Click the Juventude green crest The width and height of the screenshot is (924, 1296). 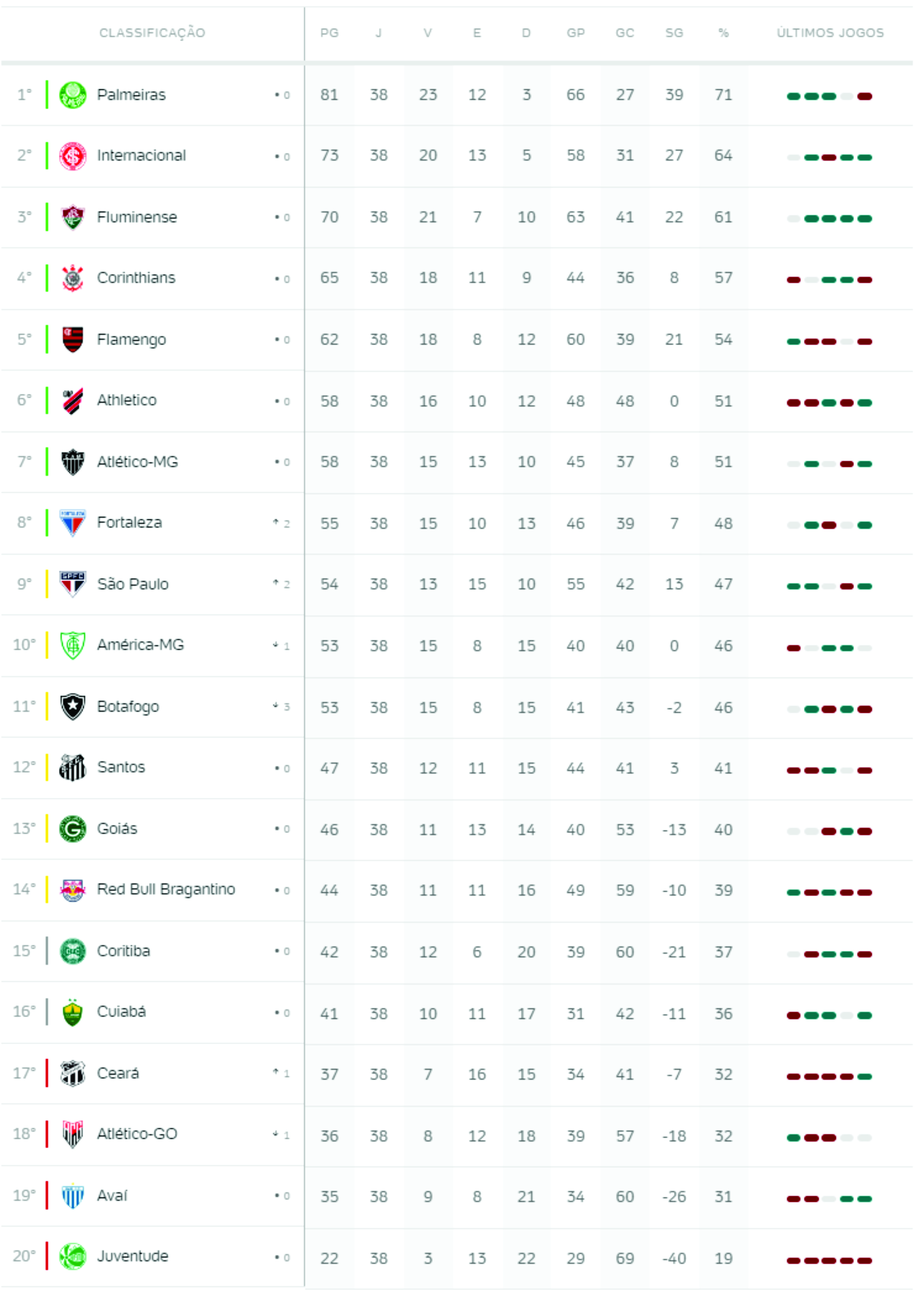[x=73, y=1256]
